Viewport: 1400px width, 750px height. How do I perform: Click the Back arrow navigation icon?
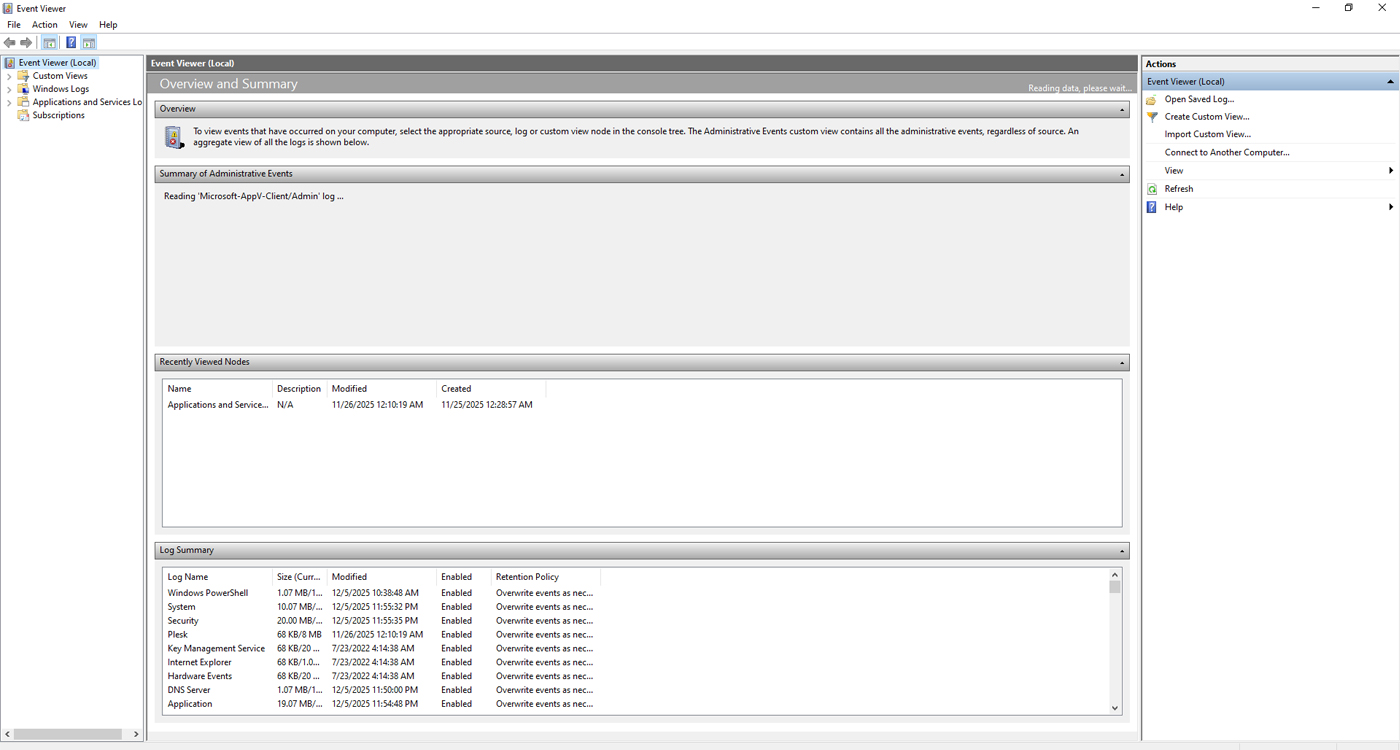click(9, 42)
